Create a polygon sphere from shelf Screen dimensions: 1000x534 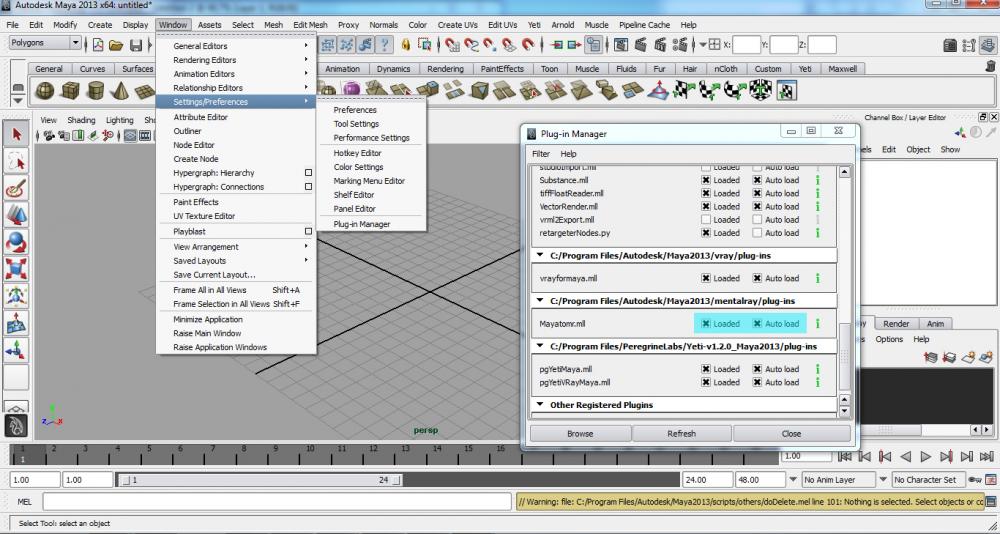45,91
